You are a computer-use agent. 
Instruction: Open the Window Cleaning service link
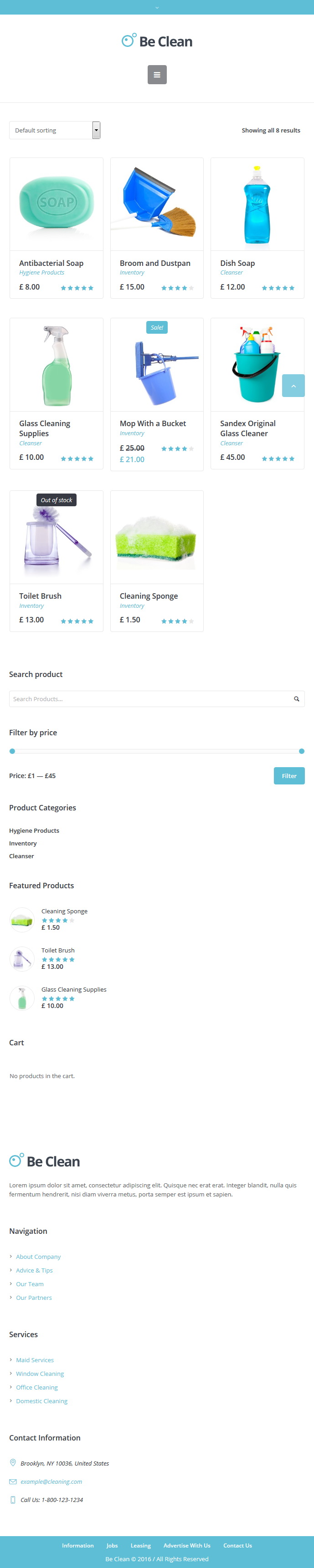(40, 1373)
